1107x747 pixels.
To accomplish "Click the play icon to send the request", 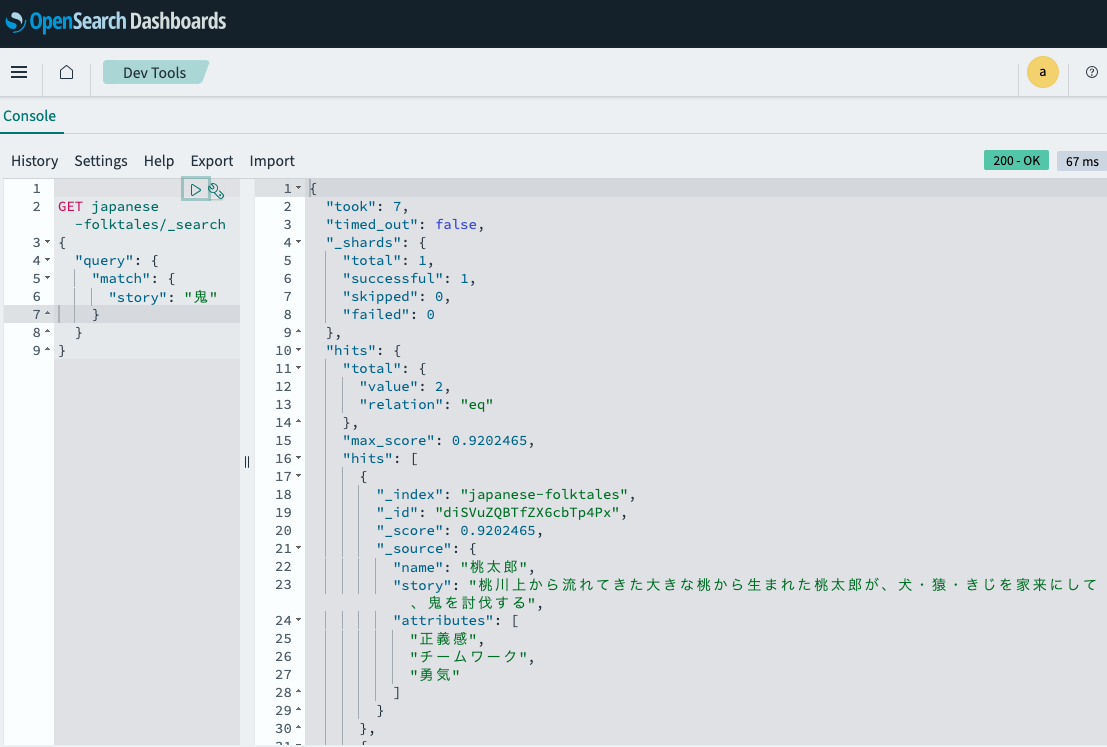I will pos(196,188).
